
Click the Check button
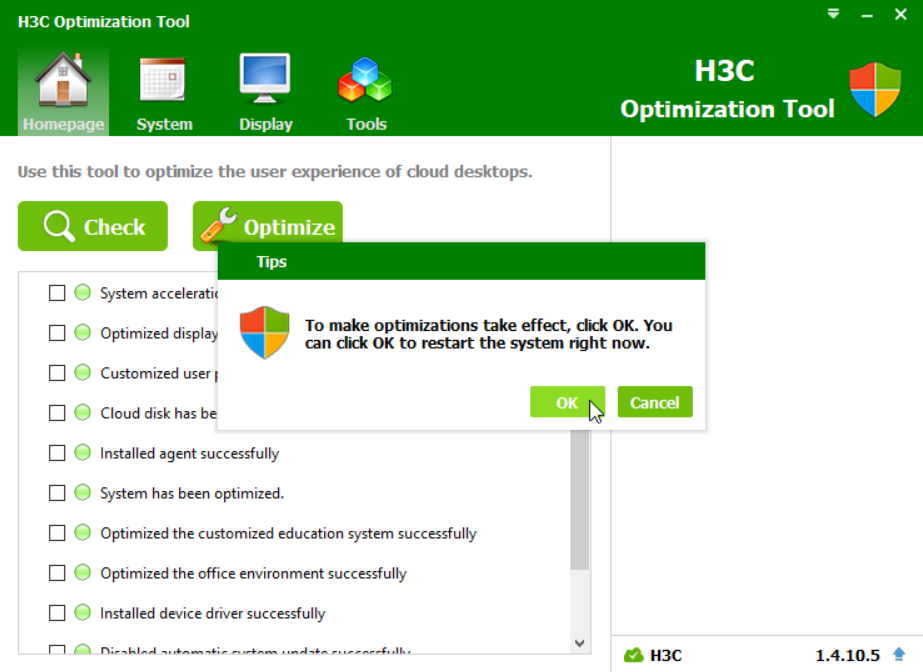(x=92, y=226)
